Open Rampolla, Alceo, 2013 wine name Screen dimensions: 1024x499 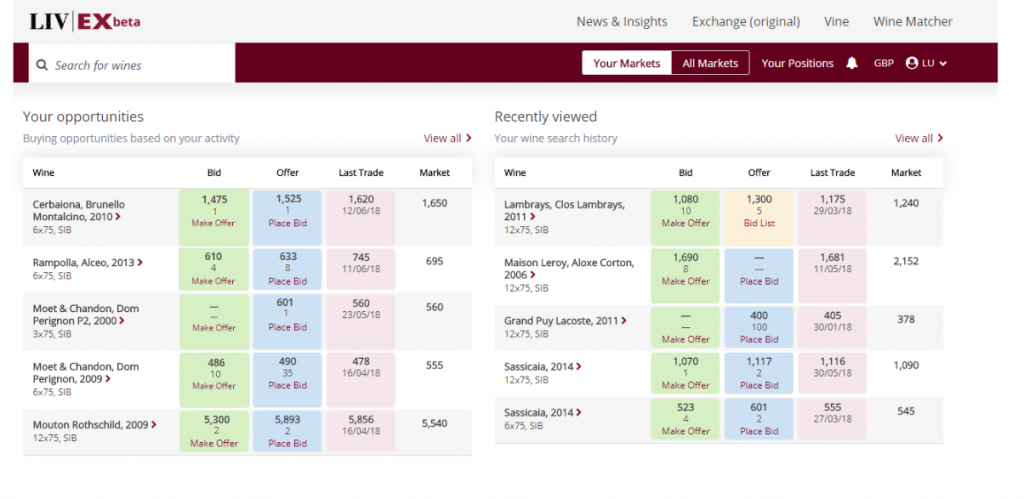(84, 262)
